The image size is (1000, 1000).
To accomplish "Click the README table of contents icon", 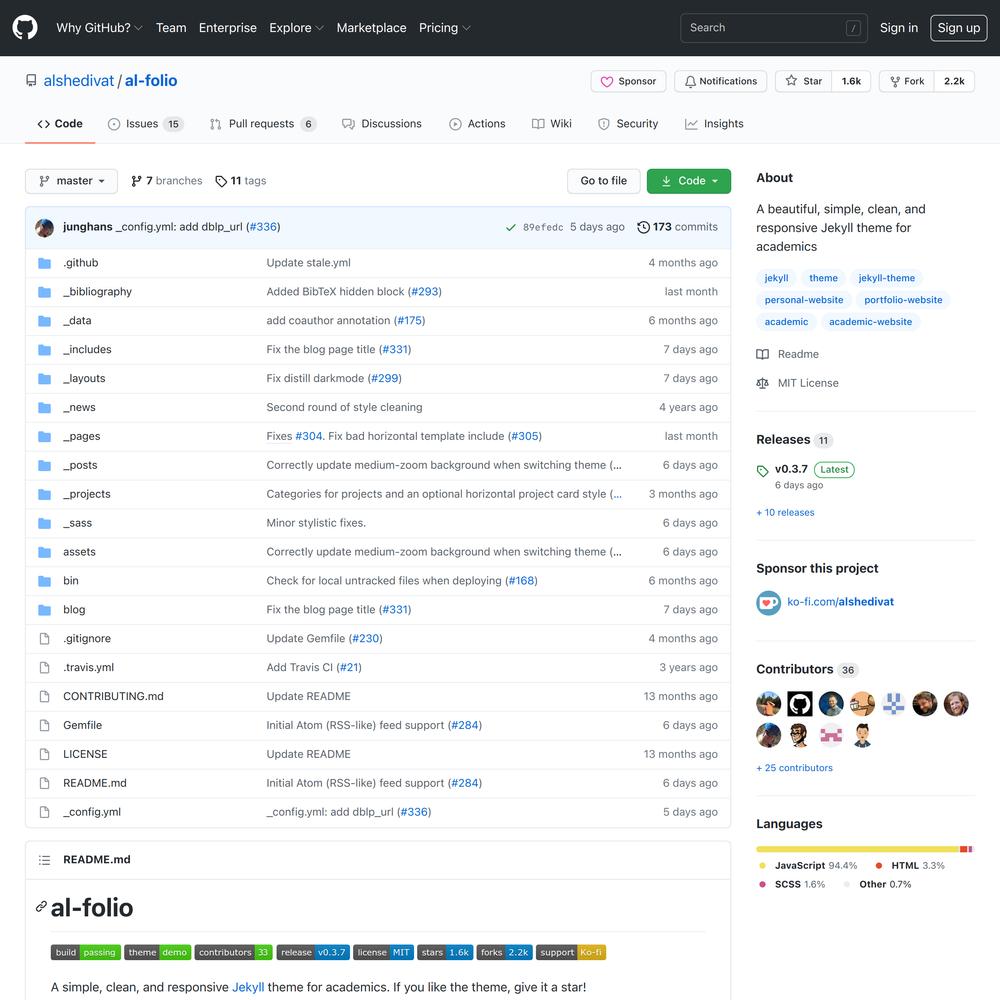I will point(44,860).
